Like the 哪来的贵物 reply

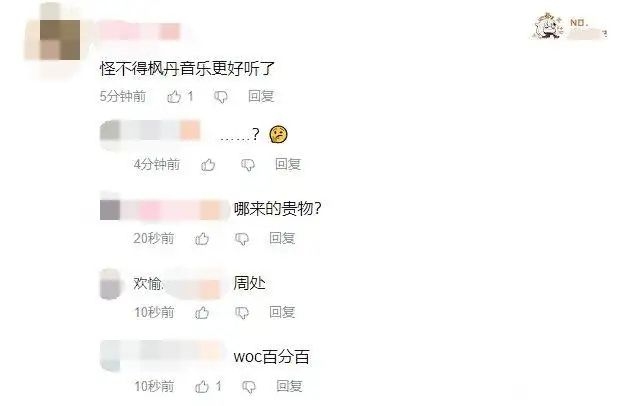202,239
